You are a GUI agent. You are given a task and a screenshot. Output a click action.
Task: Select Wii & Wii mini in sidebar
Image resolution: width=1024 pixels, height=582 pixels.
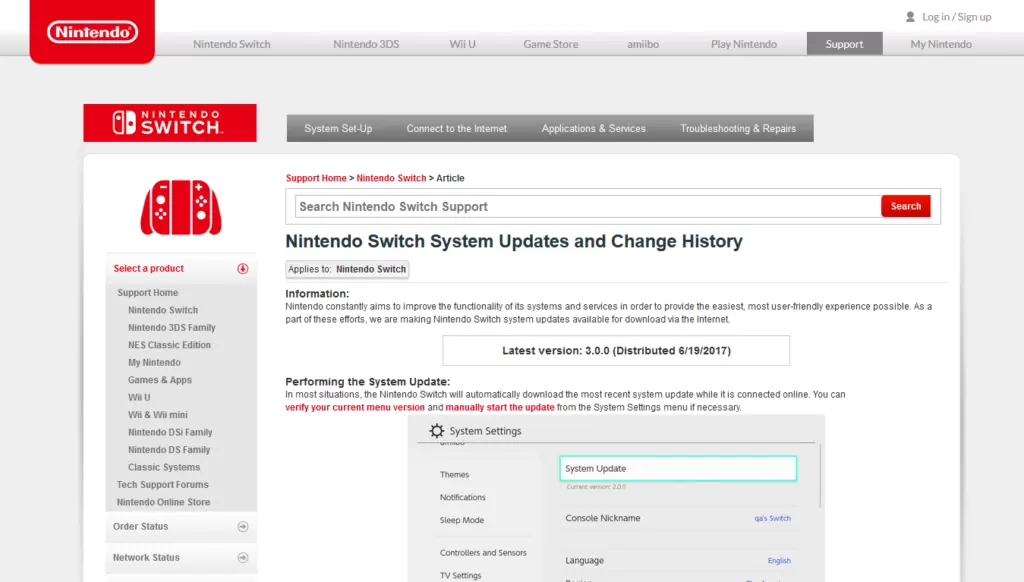pos(157,415)
